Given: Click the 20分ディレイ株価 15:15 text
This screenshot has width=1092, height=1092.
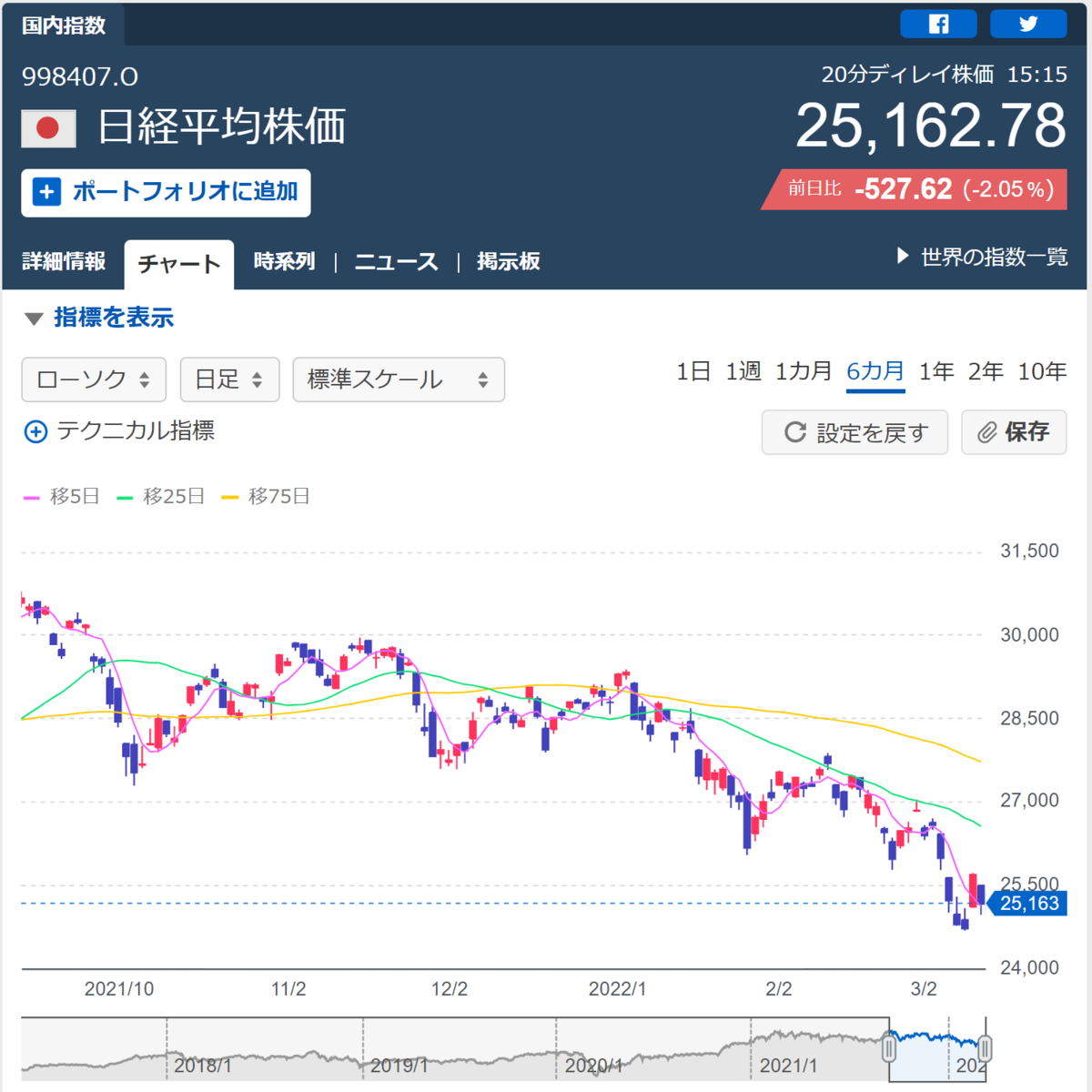Looking at the screenshot, I should coord(944,75).
